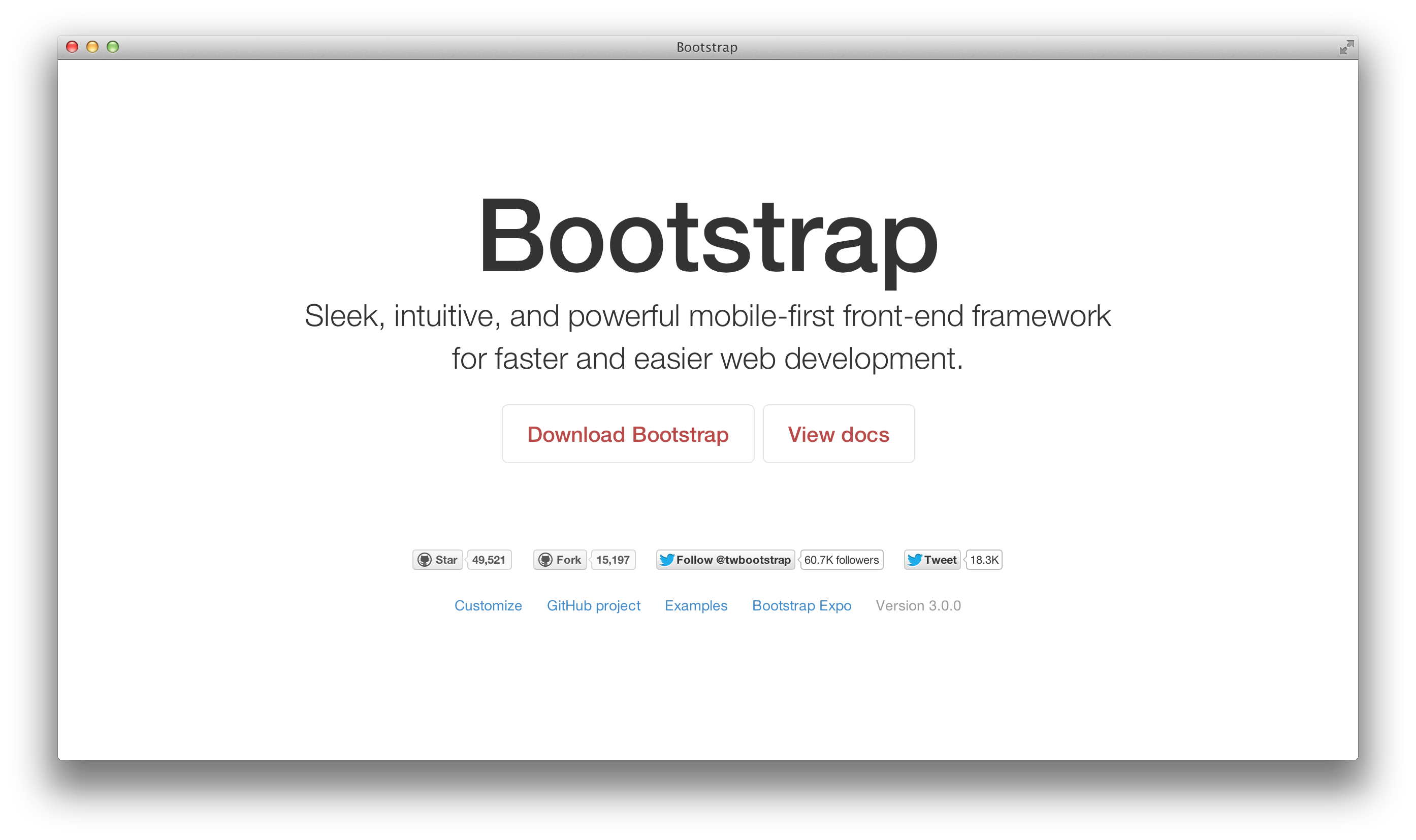This screenshot has width=1416, height=840.
Task: Open the 60.7K followers count
Action: 842,560
